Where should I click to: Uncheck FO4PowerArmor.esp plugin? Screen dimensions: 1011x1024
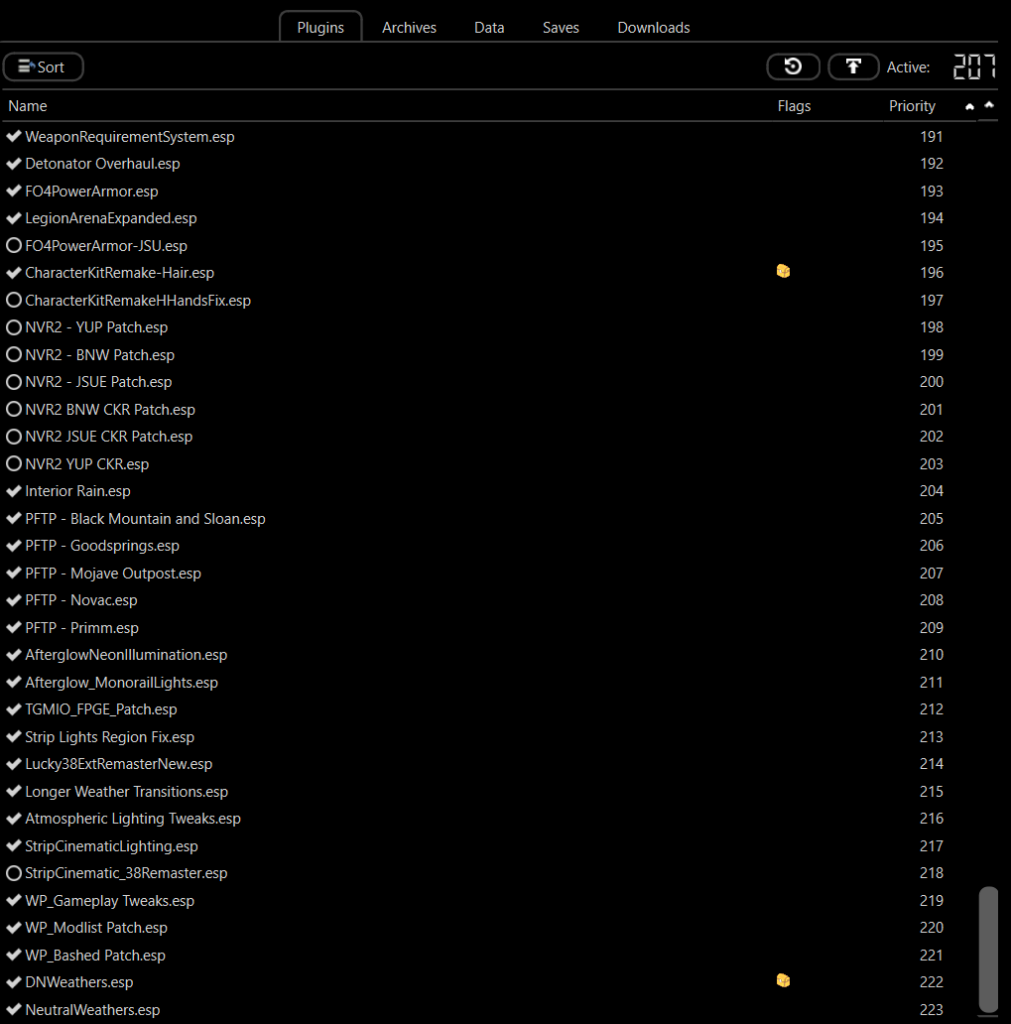click(14, 191)
